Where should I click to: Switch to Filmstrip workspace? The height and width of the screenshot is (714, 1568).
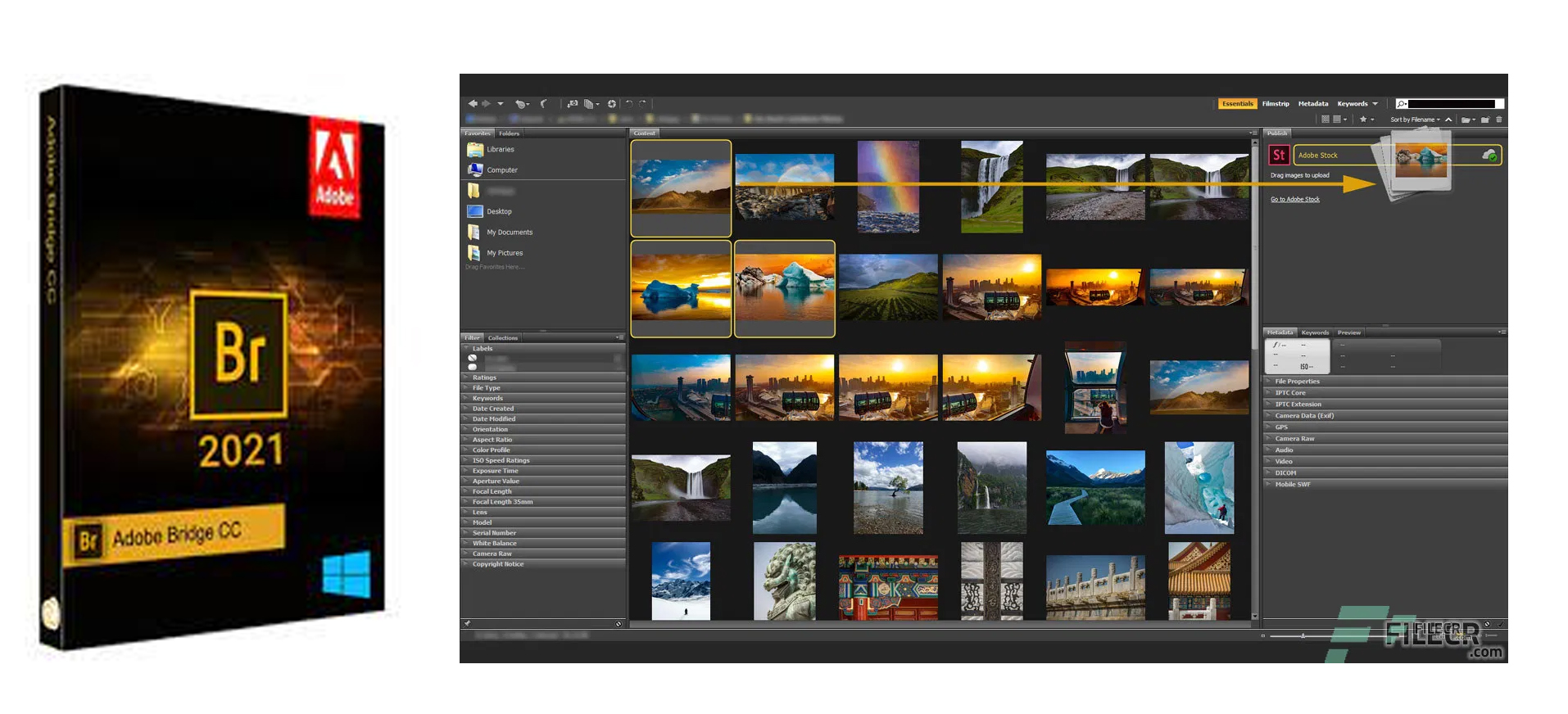coord(1276,104)
